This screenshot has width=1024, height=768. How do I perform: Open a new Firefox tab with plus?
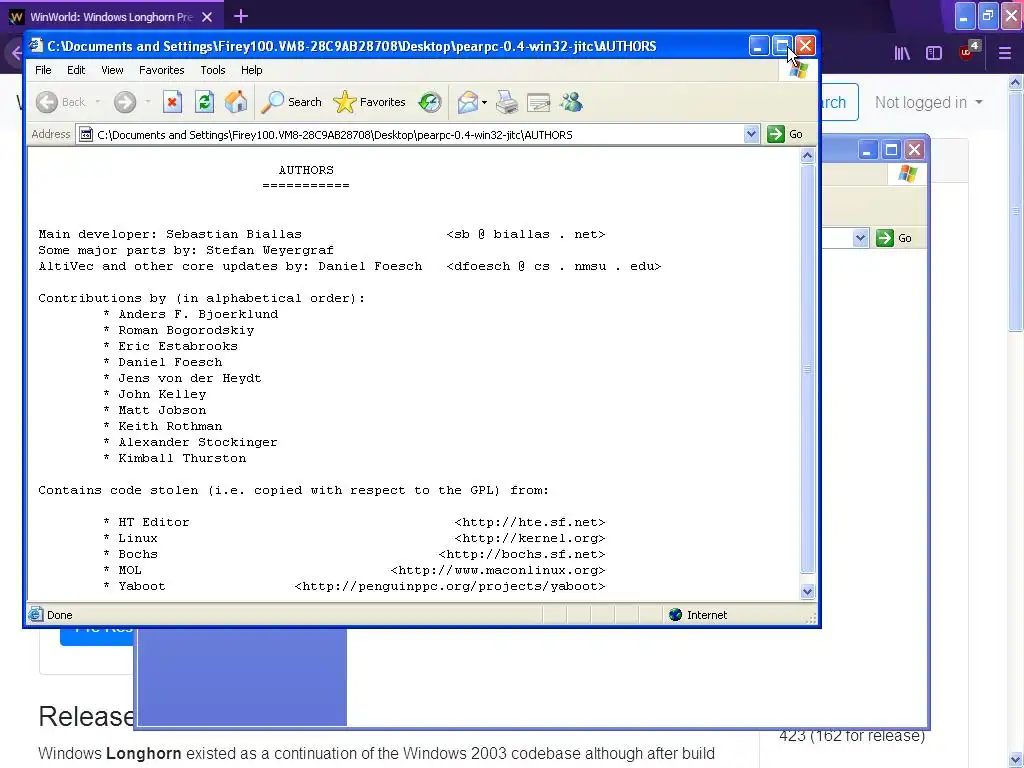coord(241,16)
